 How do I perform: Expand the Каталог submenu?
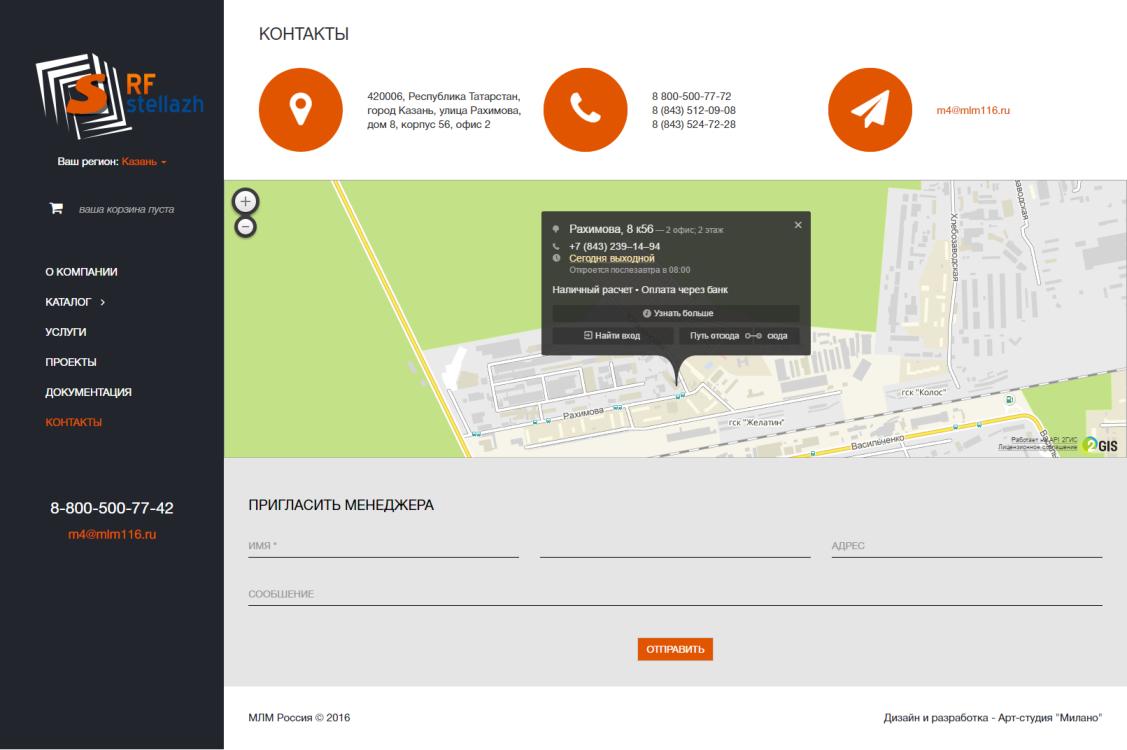75,301
